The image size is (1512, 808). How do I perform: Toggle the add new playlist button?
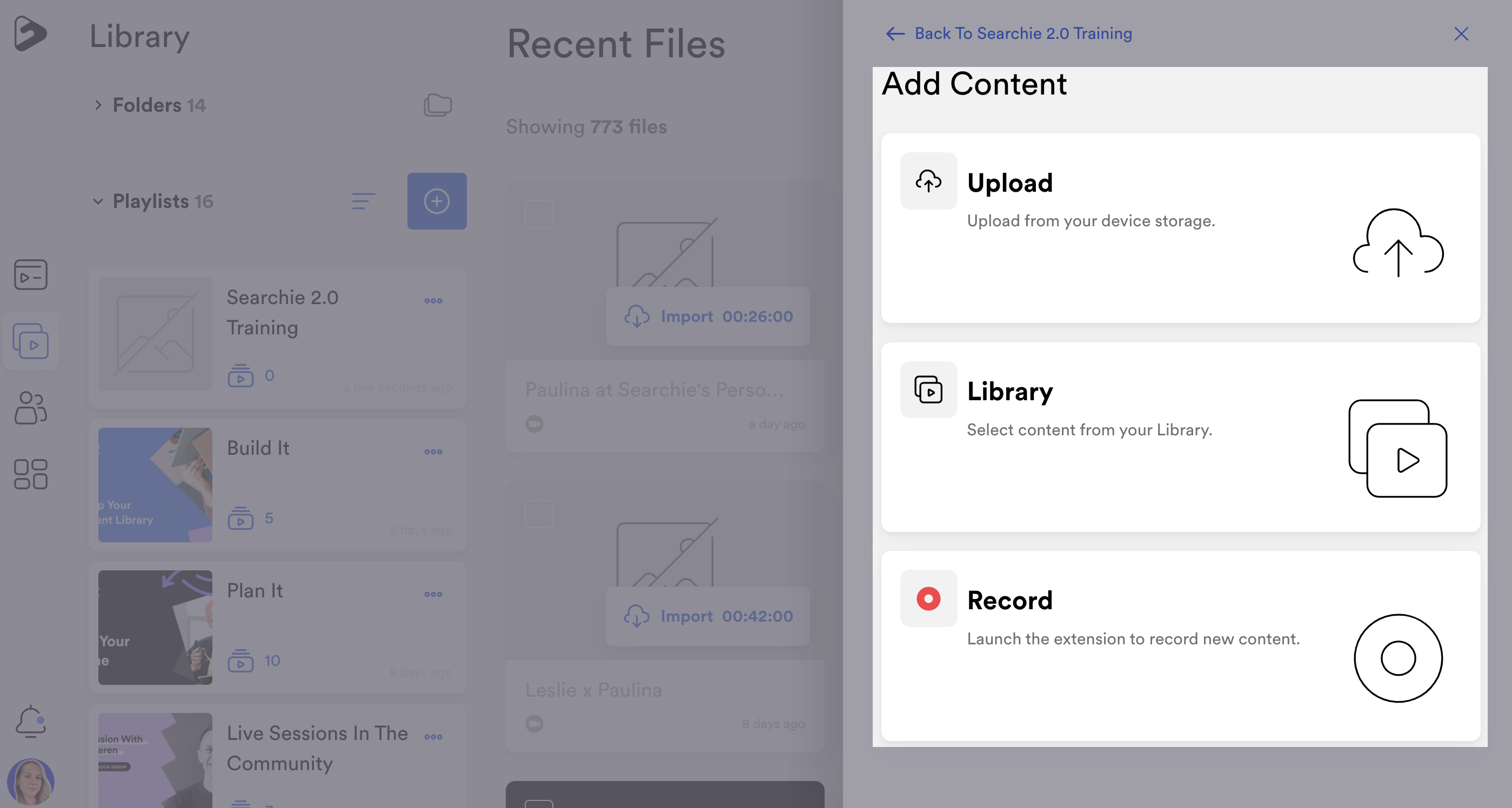pos(437,200)
